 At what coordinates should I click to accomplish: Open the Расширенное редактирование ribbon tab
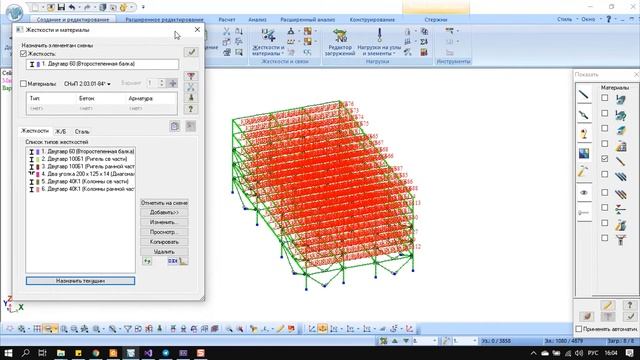point(164,20)
